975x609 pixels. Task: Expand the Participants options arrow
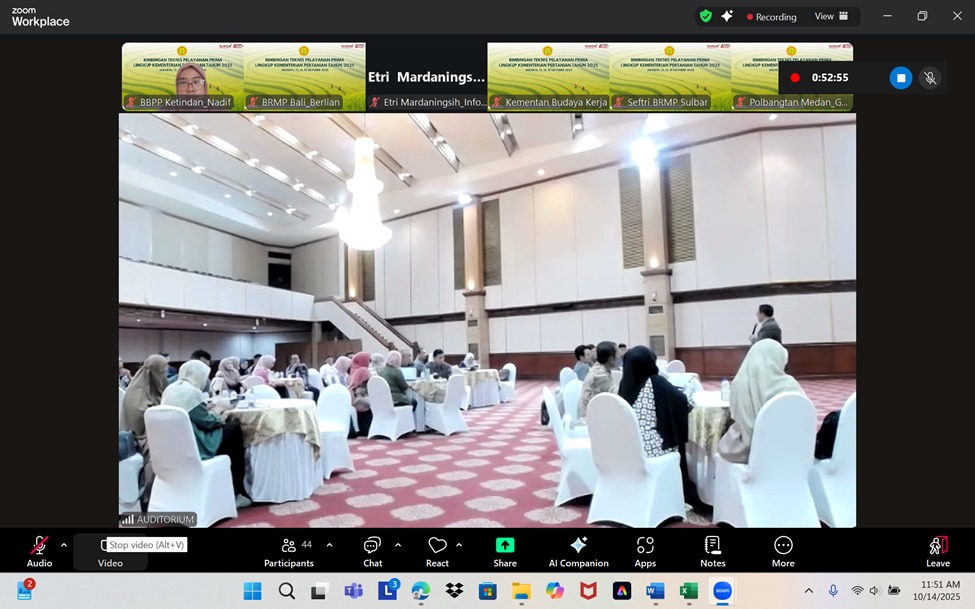point(329,545)
